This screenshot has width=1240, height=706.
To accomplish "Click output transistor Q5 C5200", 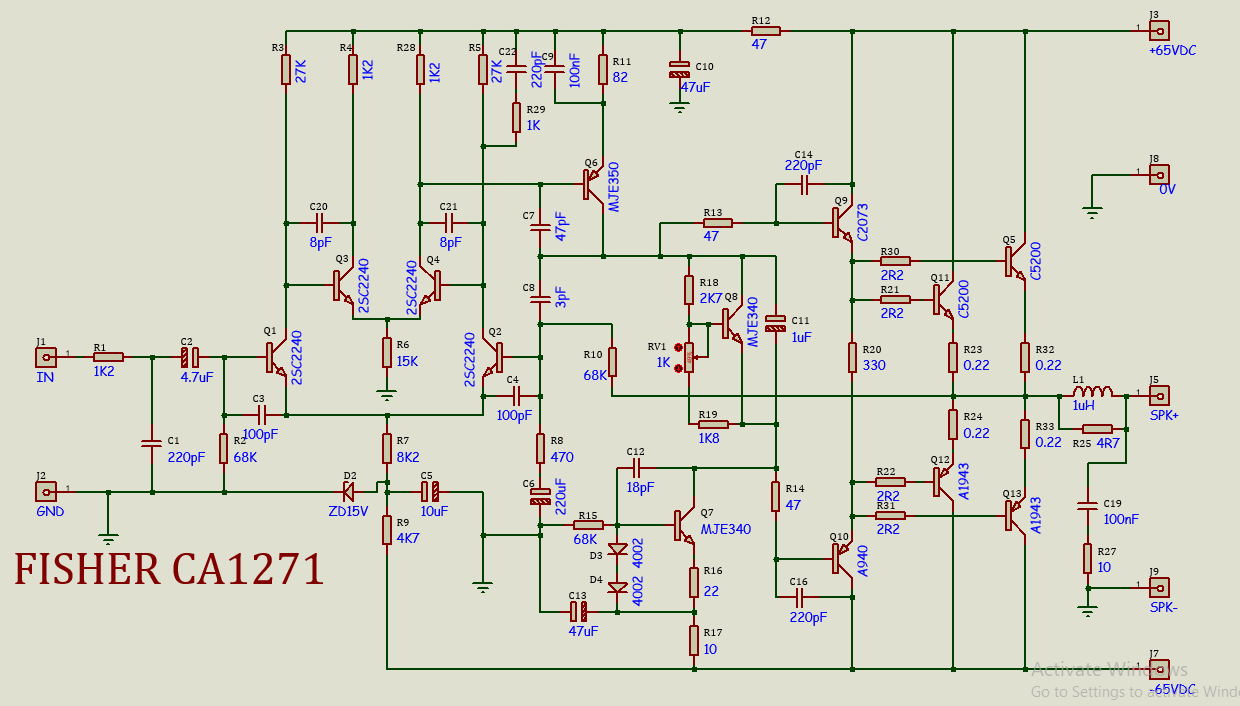I will [x=1015, y=262].
